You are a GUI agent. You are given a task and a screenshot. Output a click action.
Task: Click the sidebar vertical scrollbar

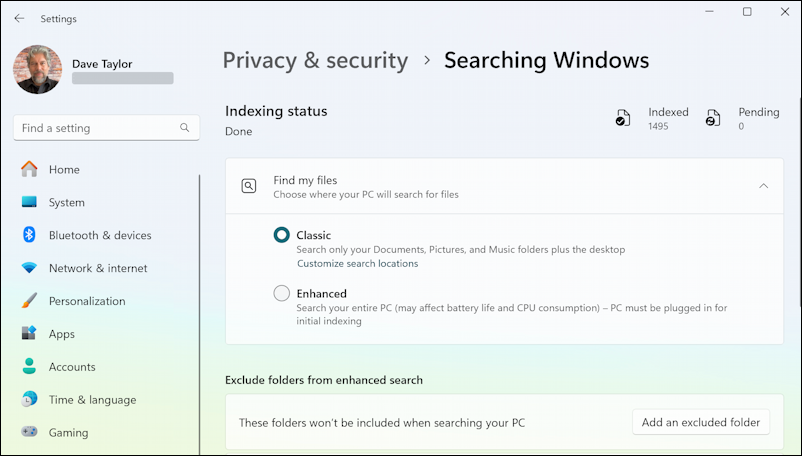pos(199,314)
